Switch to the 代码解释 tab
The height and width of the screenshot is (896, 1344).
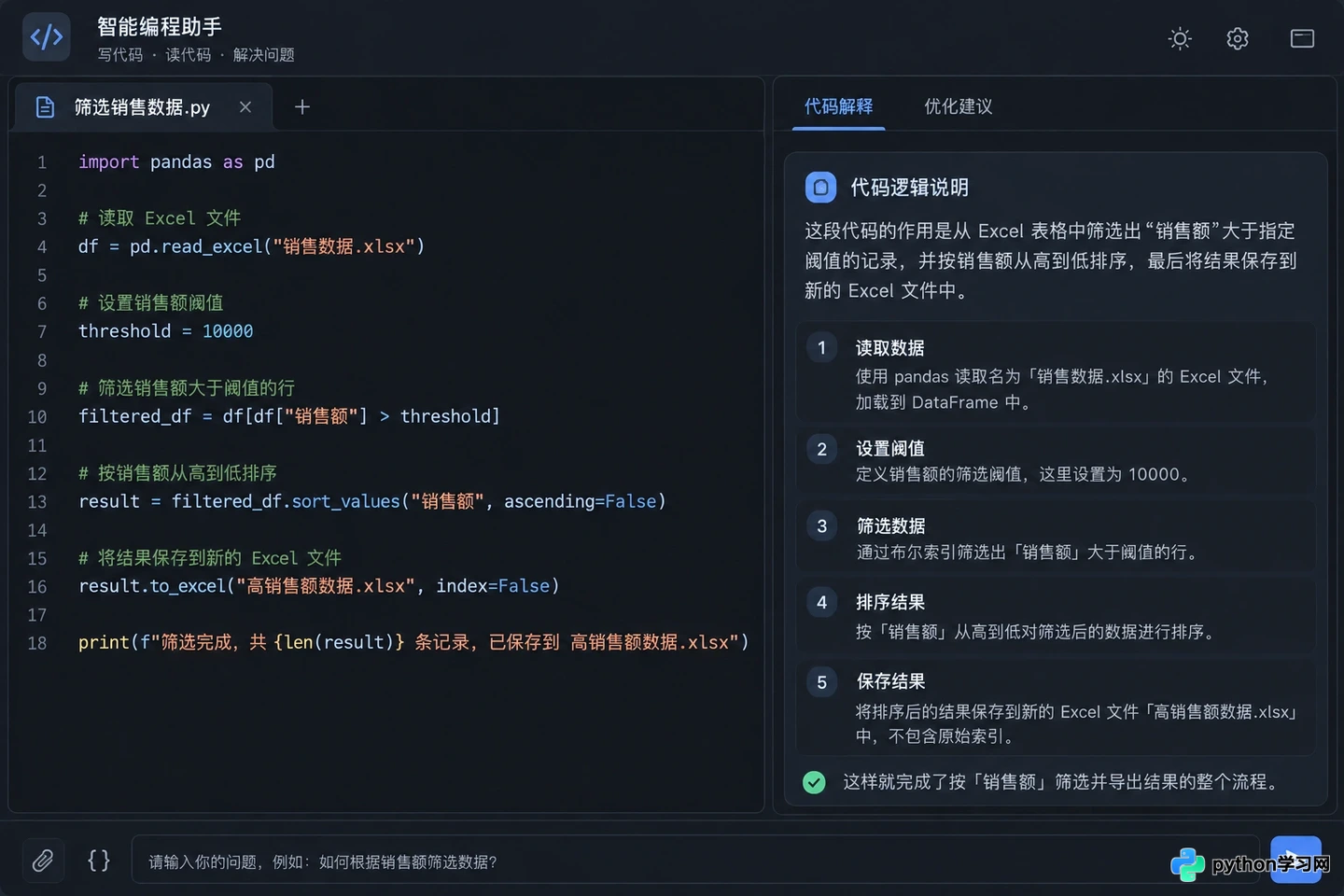[838, 106]
